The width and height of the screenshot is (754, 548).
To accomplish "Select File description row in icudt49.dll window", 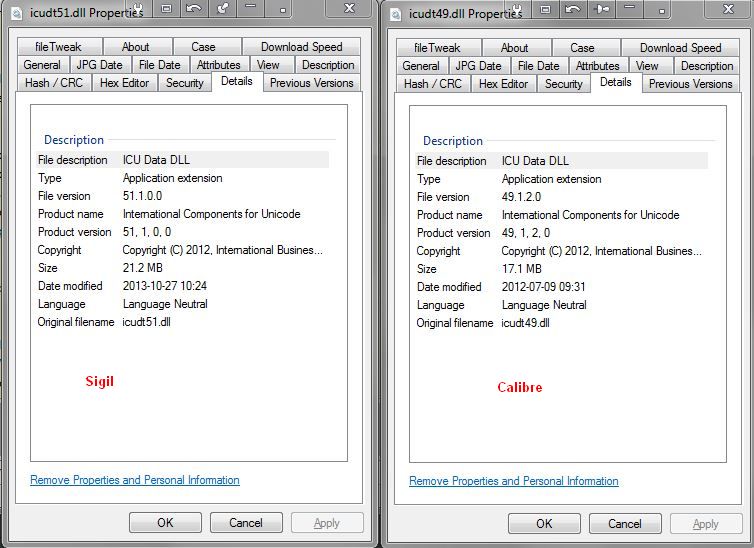I will 562,161.
